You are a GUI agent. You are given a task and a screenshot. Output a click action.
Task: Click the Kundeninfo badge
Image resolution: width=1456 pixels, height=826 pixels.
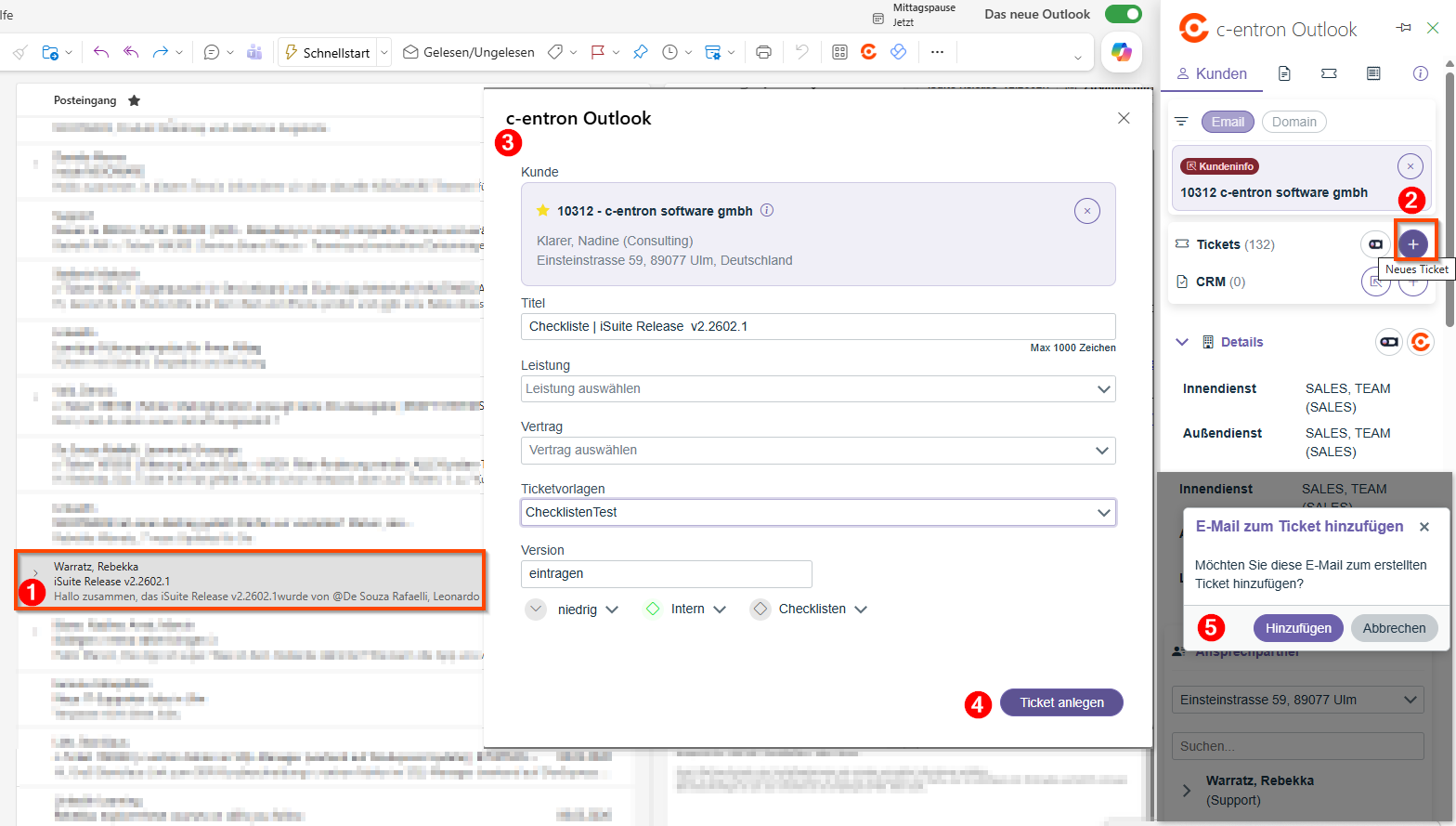[x=1219, y=166]
